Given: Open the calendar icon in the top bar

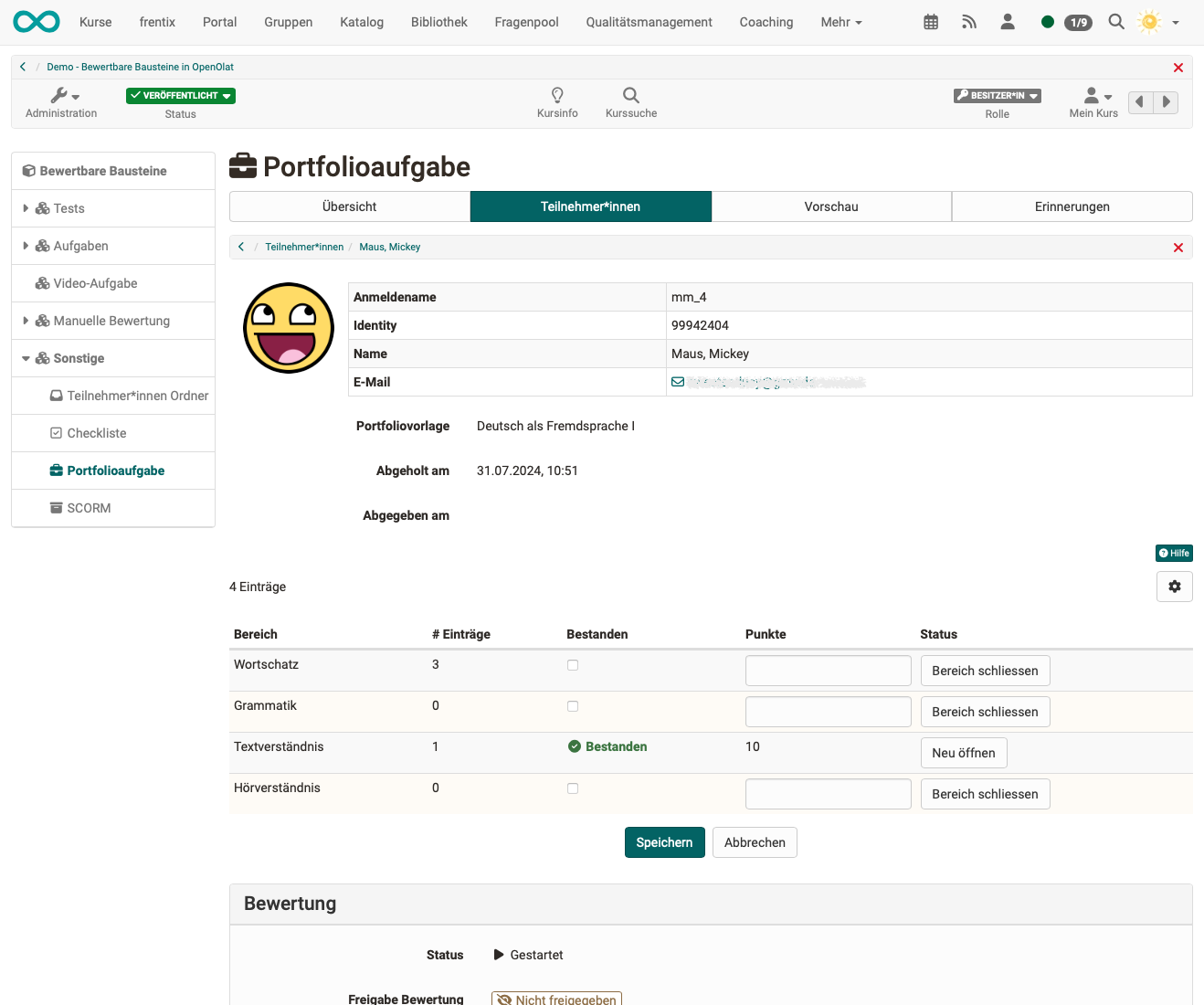Looking at the screenshot, I should 930,22.
